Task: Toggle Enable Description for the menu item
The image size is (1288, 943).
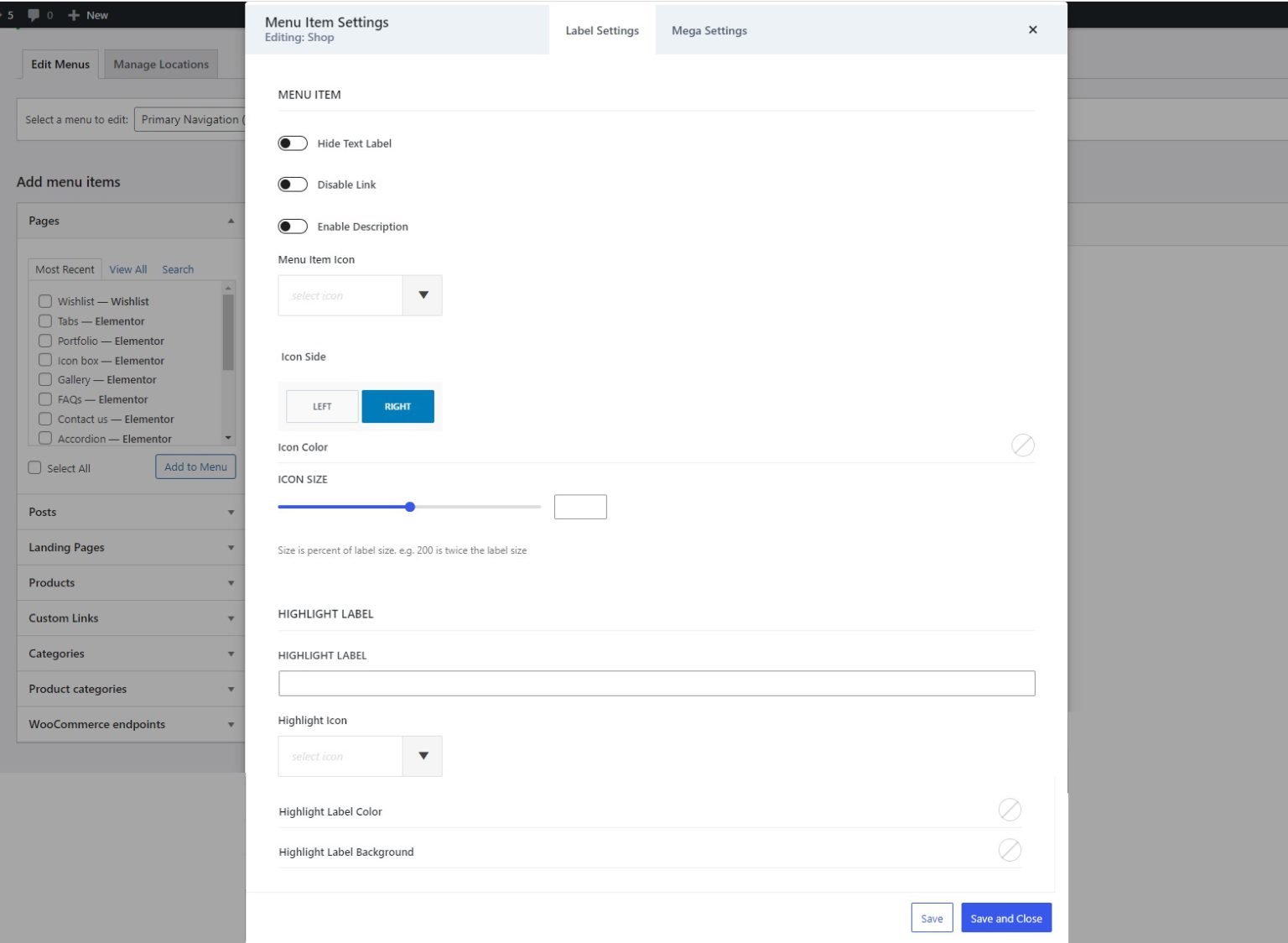Action: coord(293,226)
